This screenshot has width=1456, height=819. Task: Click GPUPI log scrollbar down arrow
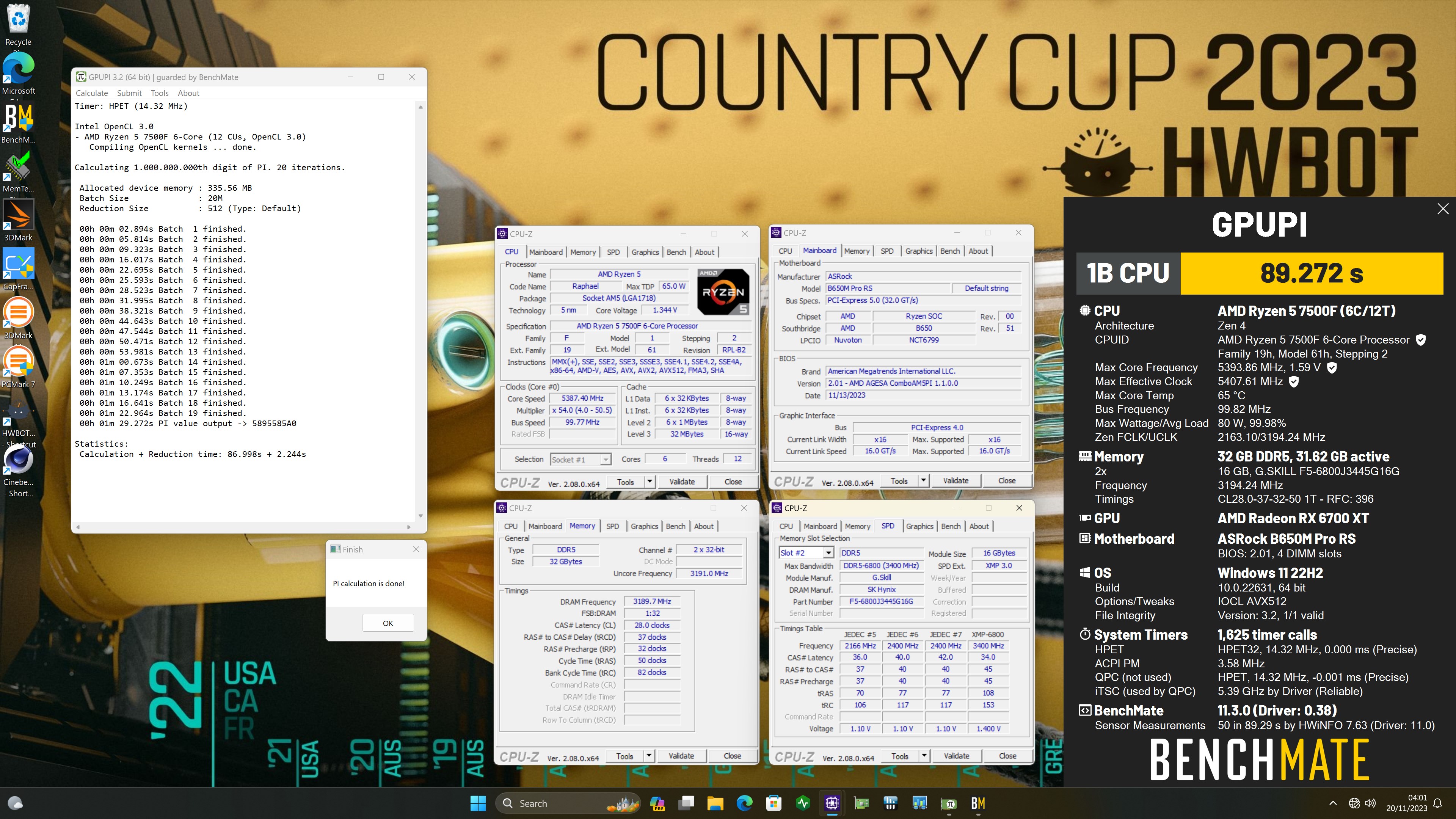[x=420, y=516]
